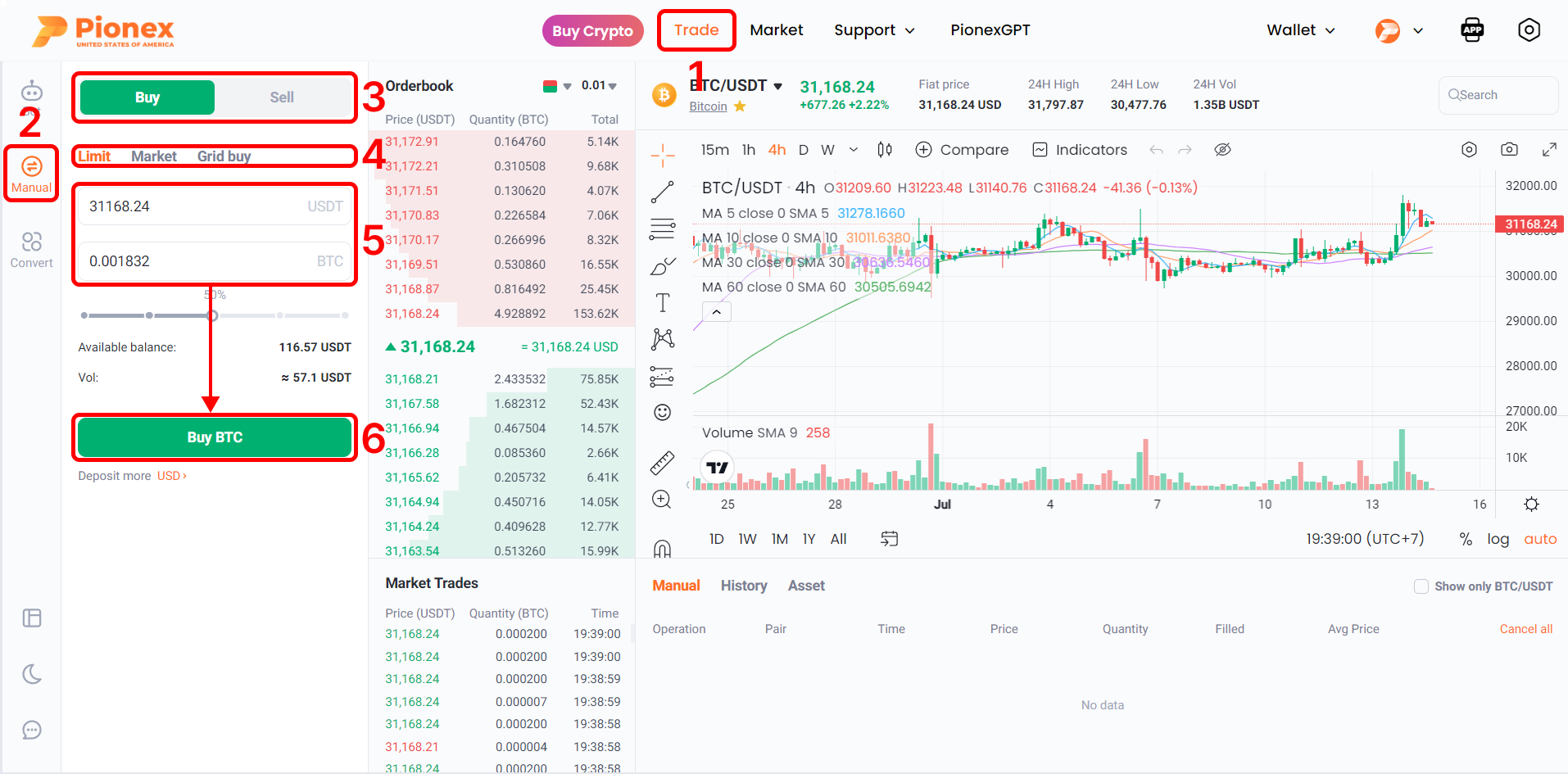The width and height of the screenshot is (1568, 774).
Task: Pick the brush drawing tool on the chart
Action: pos(662,265)
